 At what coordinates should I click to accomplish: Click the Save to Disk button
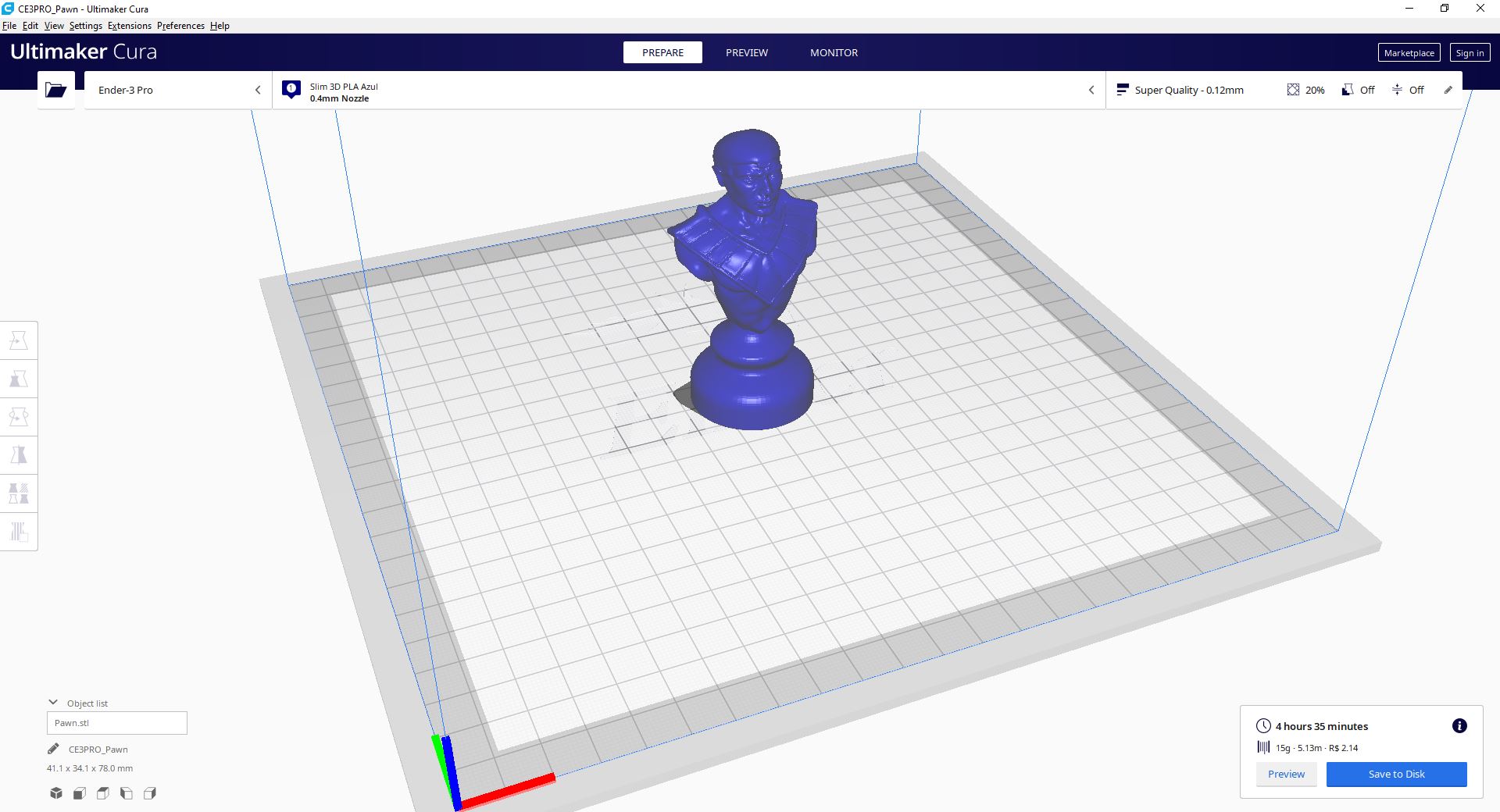coord(1396,774)
